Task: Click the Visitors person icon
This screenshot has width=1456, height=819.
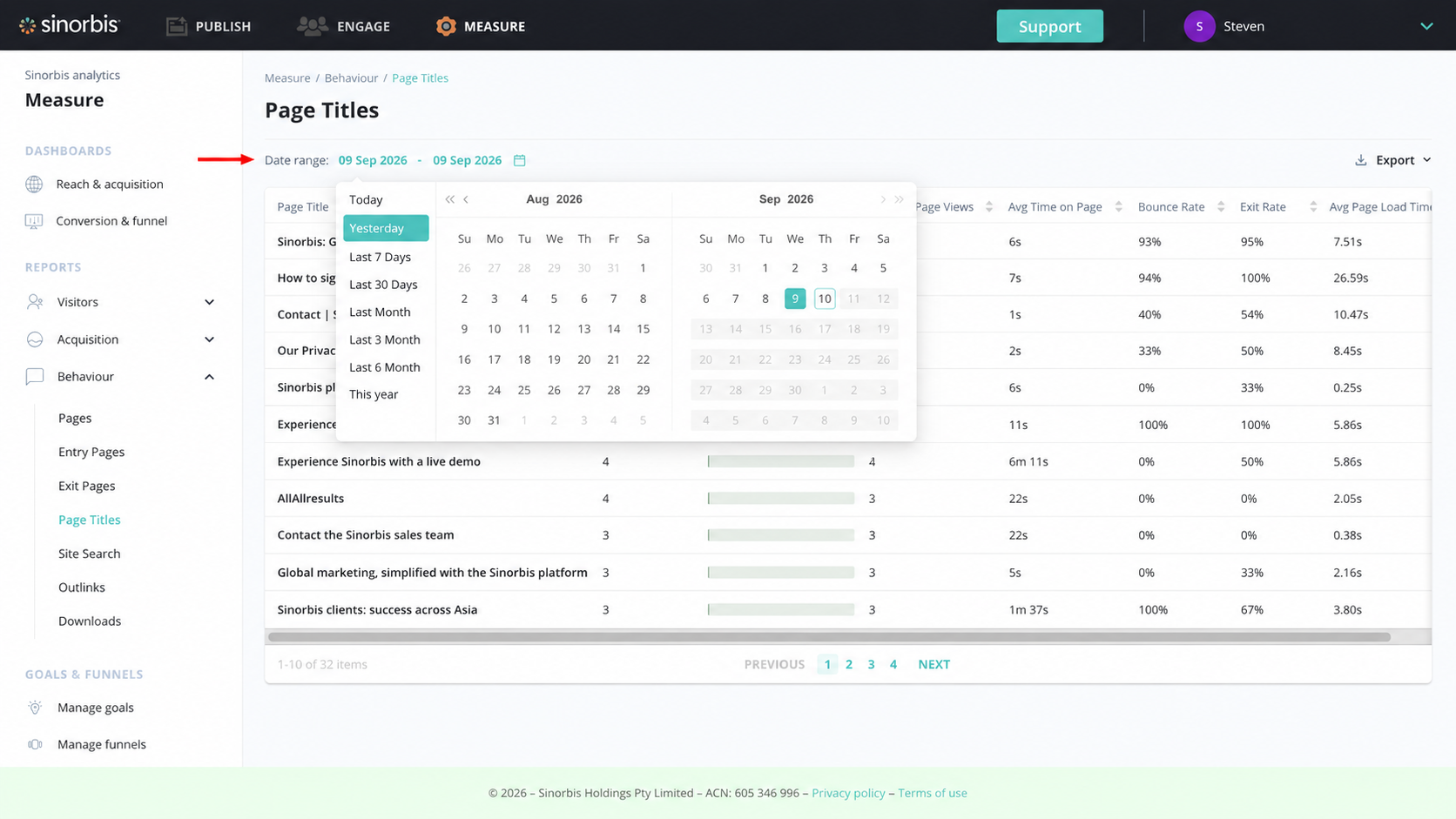Action: point(35,302)
